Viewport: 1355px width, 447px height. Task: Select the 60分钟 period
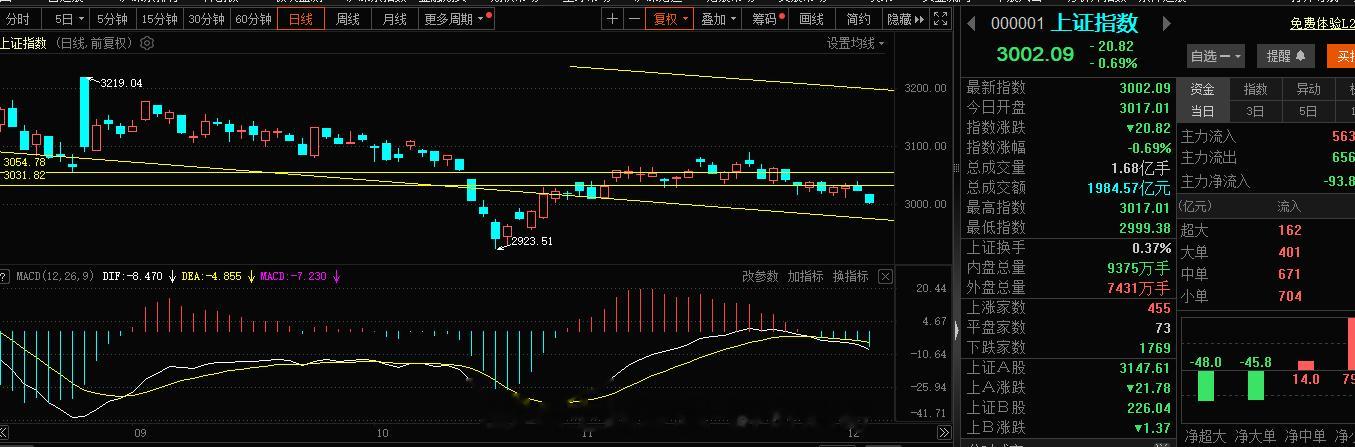tap(254, 19)
